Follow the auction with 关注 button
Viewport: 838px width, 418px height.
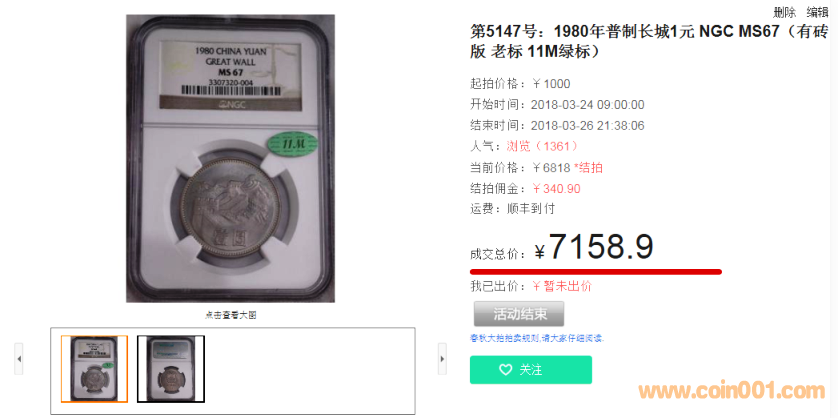(531, 370)
